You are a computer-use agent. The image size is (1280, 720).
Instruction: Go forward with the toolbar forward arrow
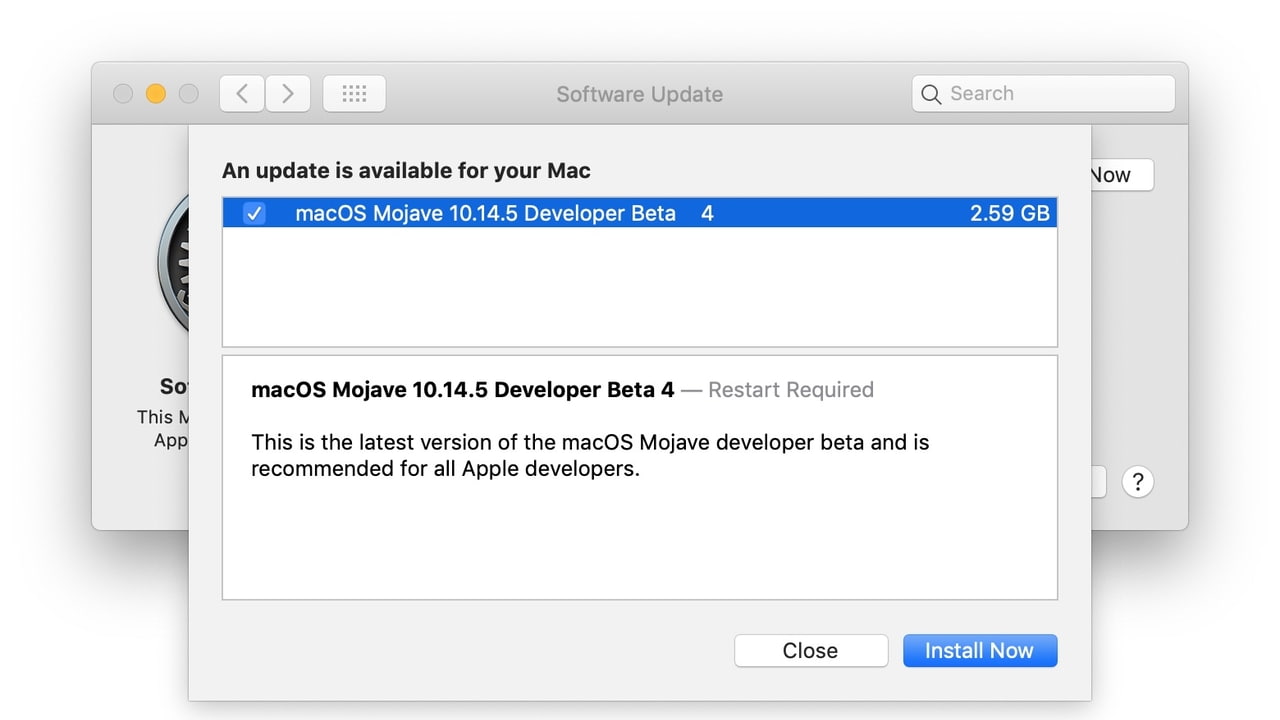click(x=288, y=94)
